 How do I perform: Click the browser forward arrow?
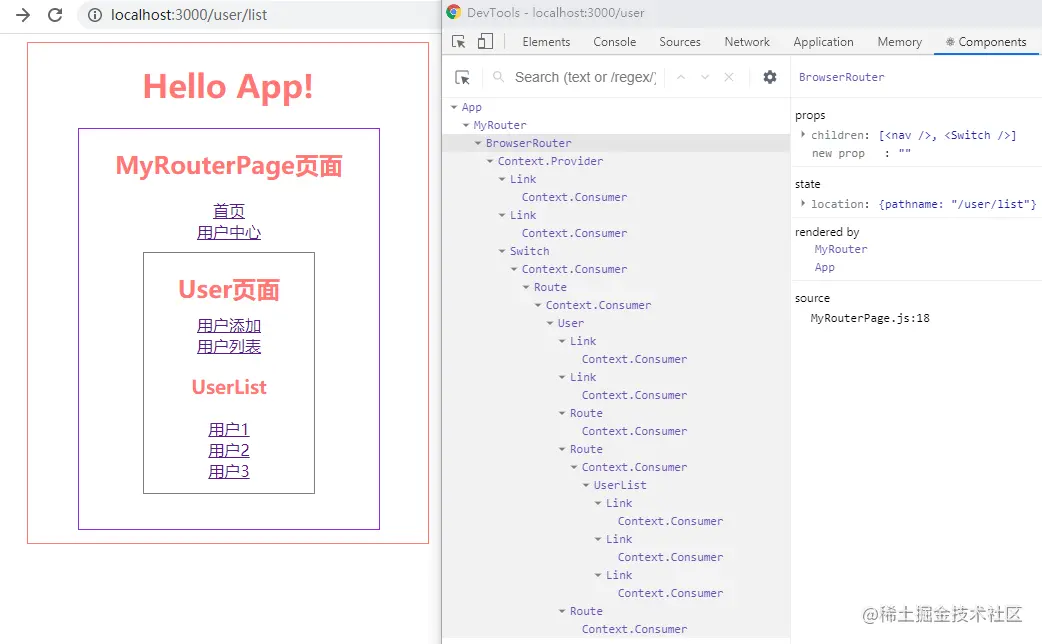(23, 15)
